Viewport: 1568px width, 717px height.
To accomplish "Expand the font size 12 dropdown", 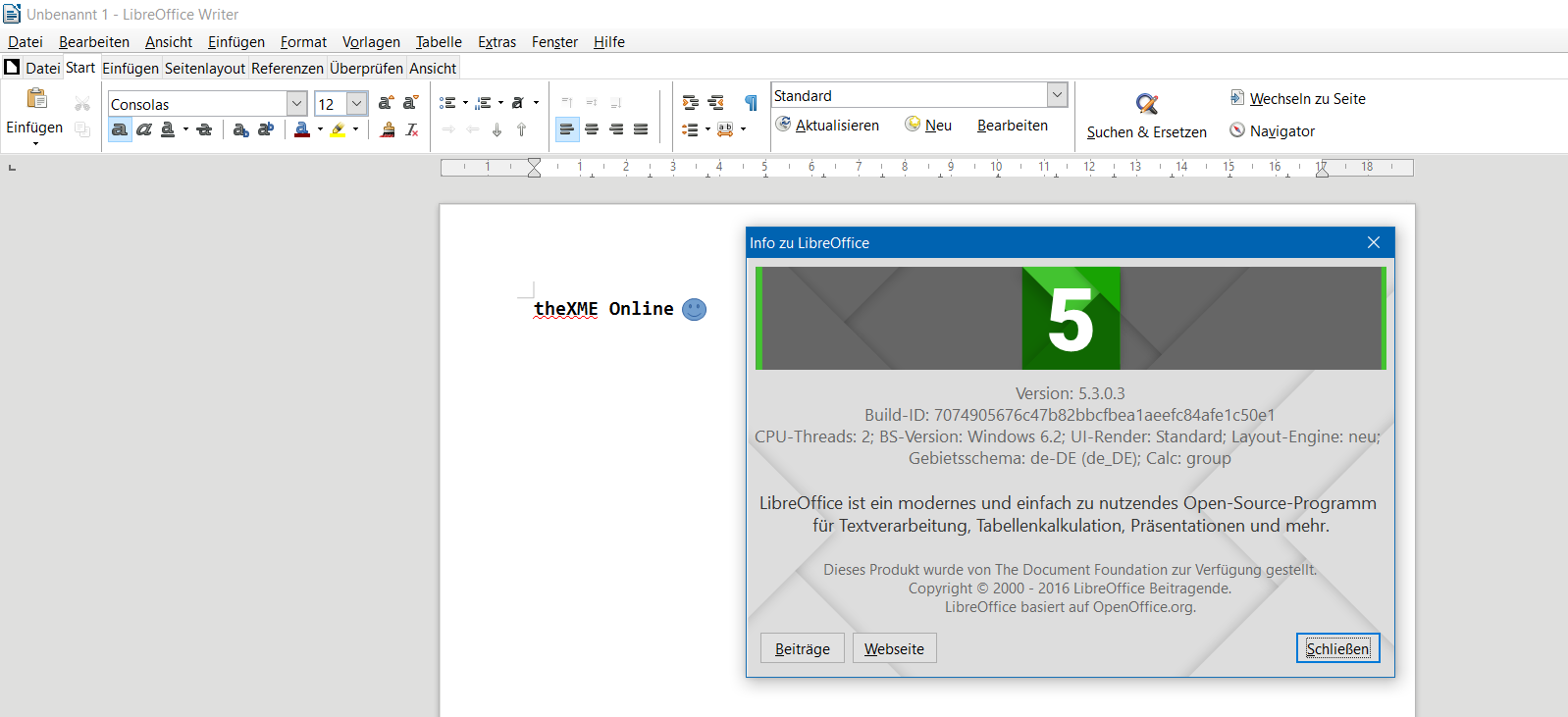I will [x=357, y=104].
